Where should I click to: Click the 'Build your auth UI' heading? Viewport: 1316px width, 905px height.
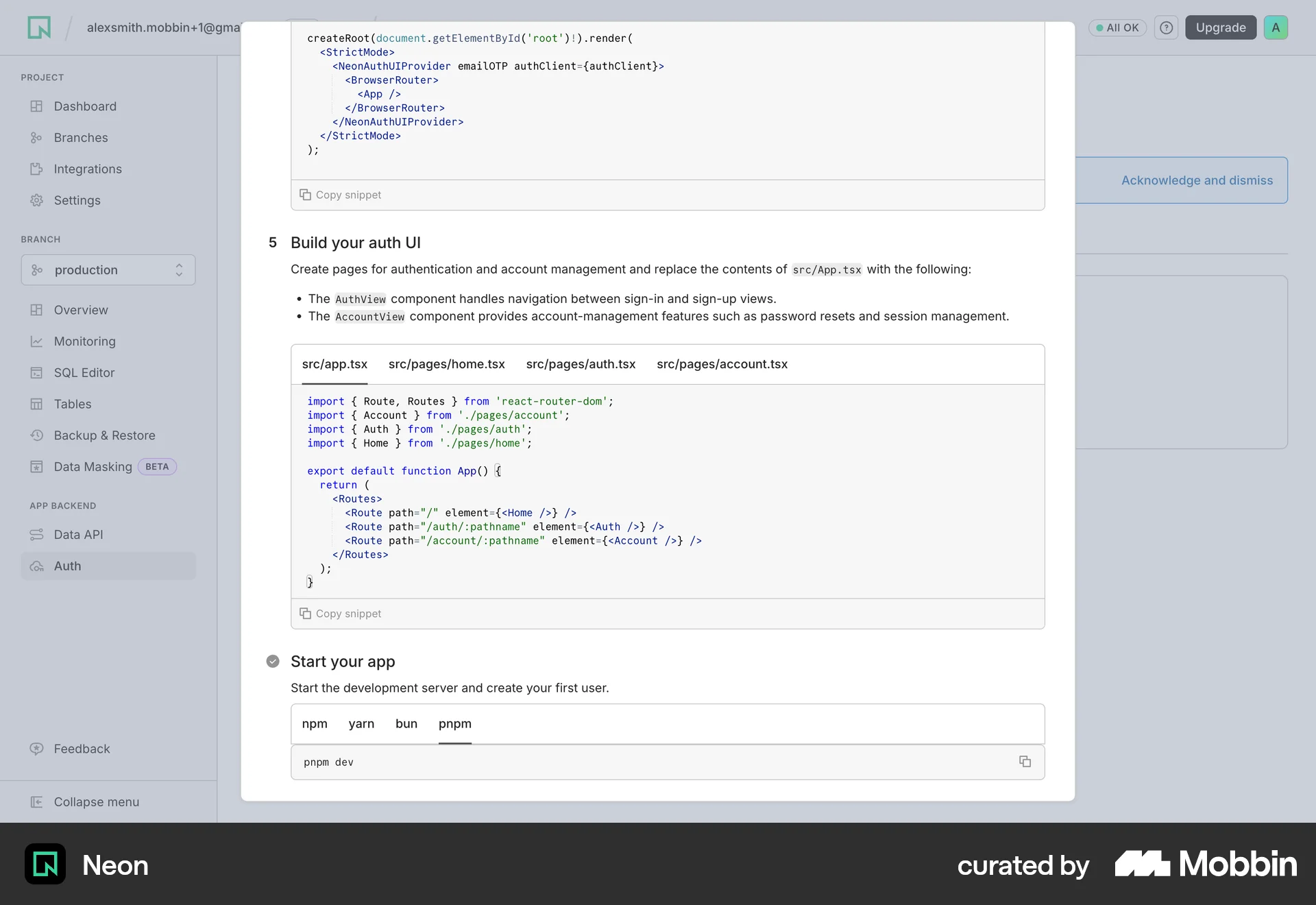pos(356,243)
